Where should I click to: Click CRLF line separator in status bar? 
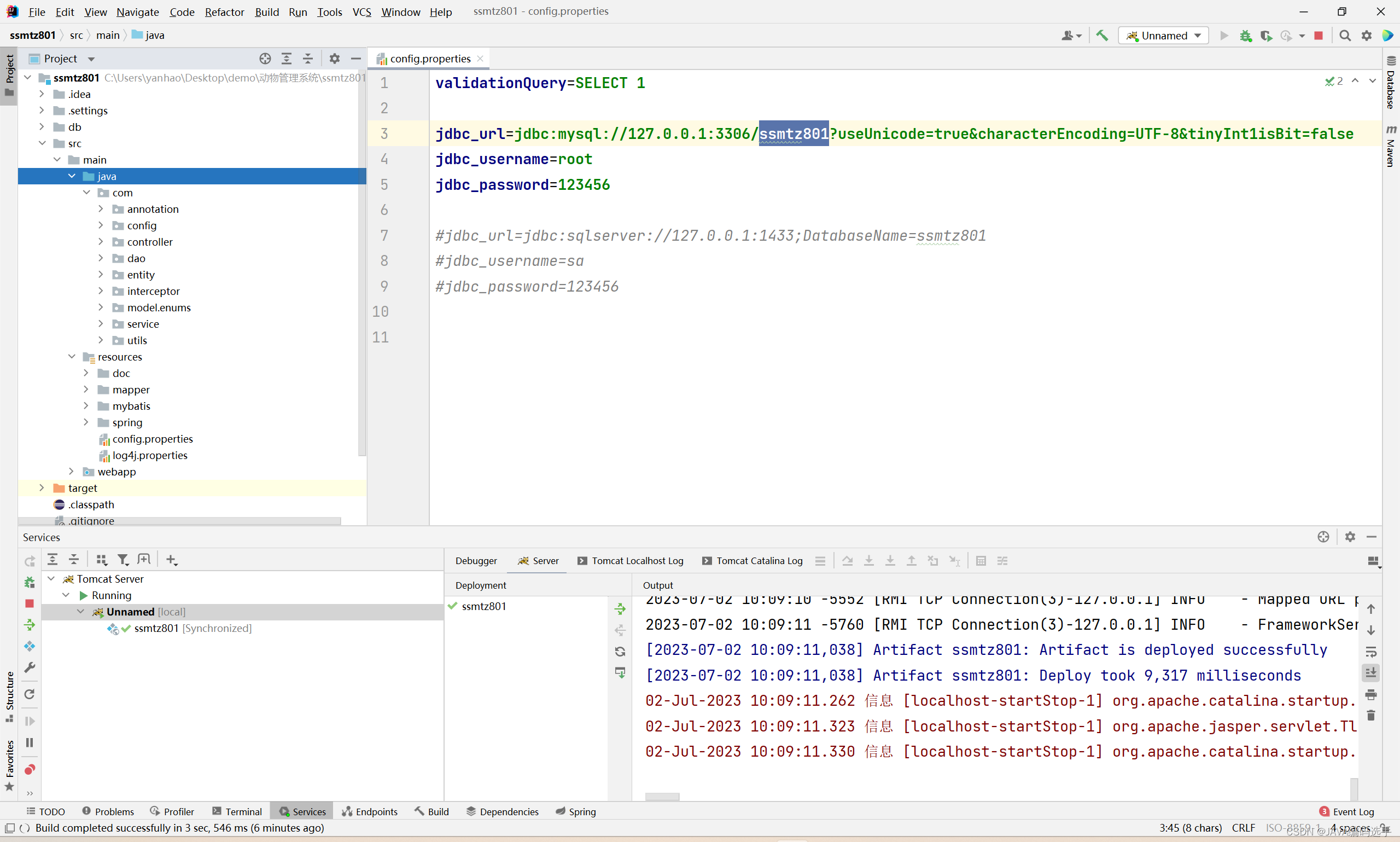pos(1244,828)
